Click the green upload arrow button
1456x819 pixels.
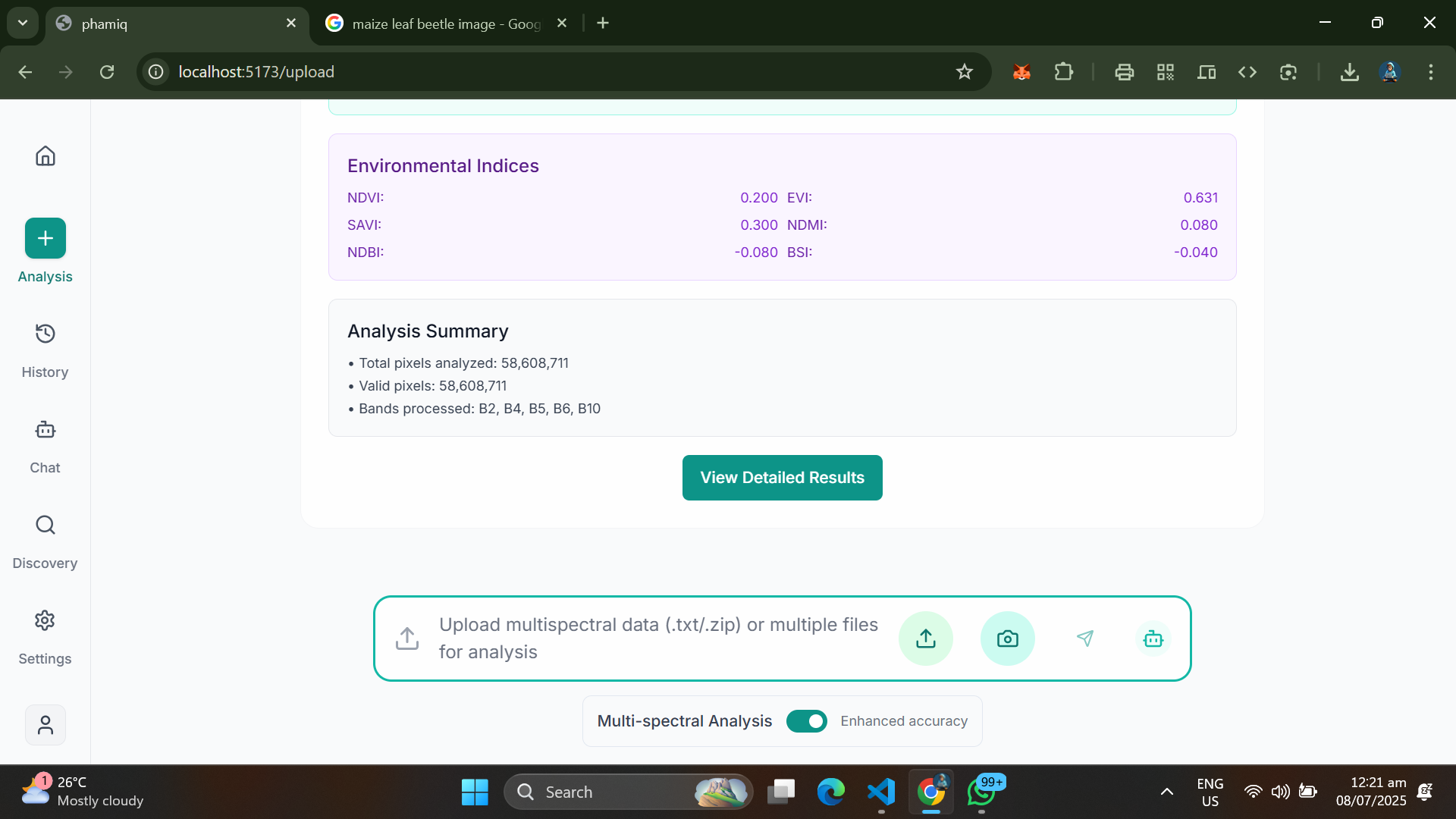[925, 639]
